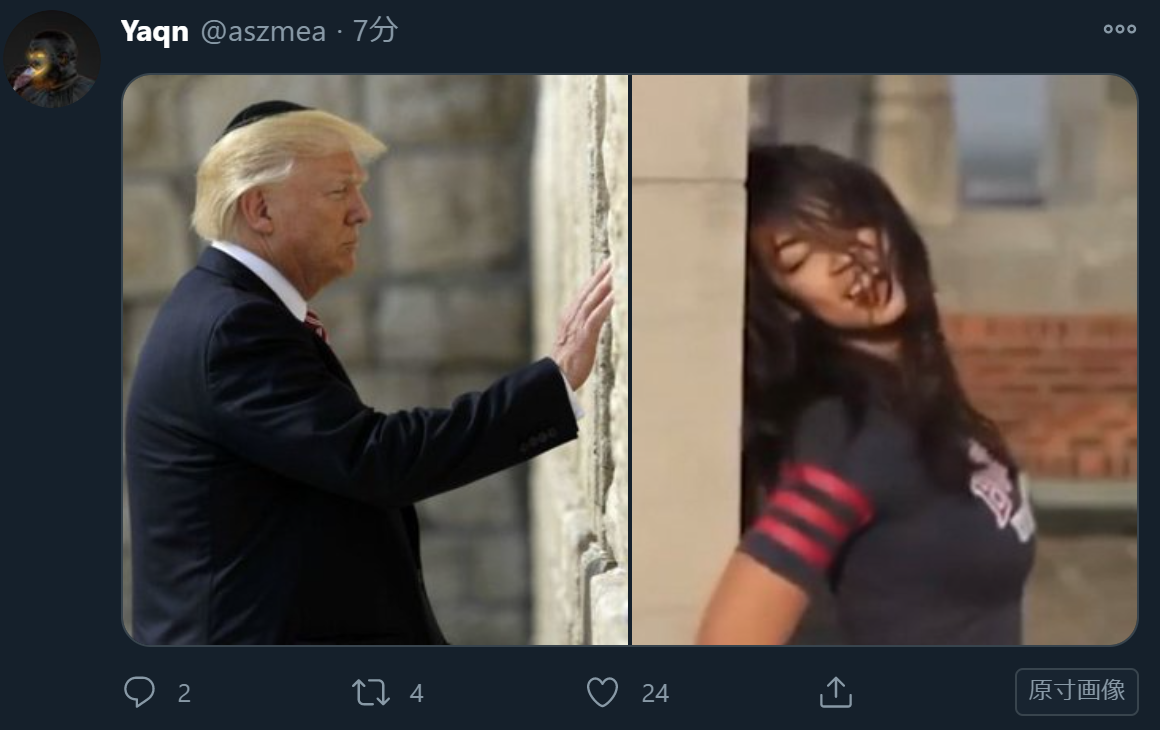Open the Yaqn display name link
The height and width of the screenshot is (730, 1160).
point(154,31)
